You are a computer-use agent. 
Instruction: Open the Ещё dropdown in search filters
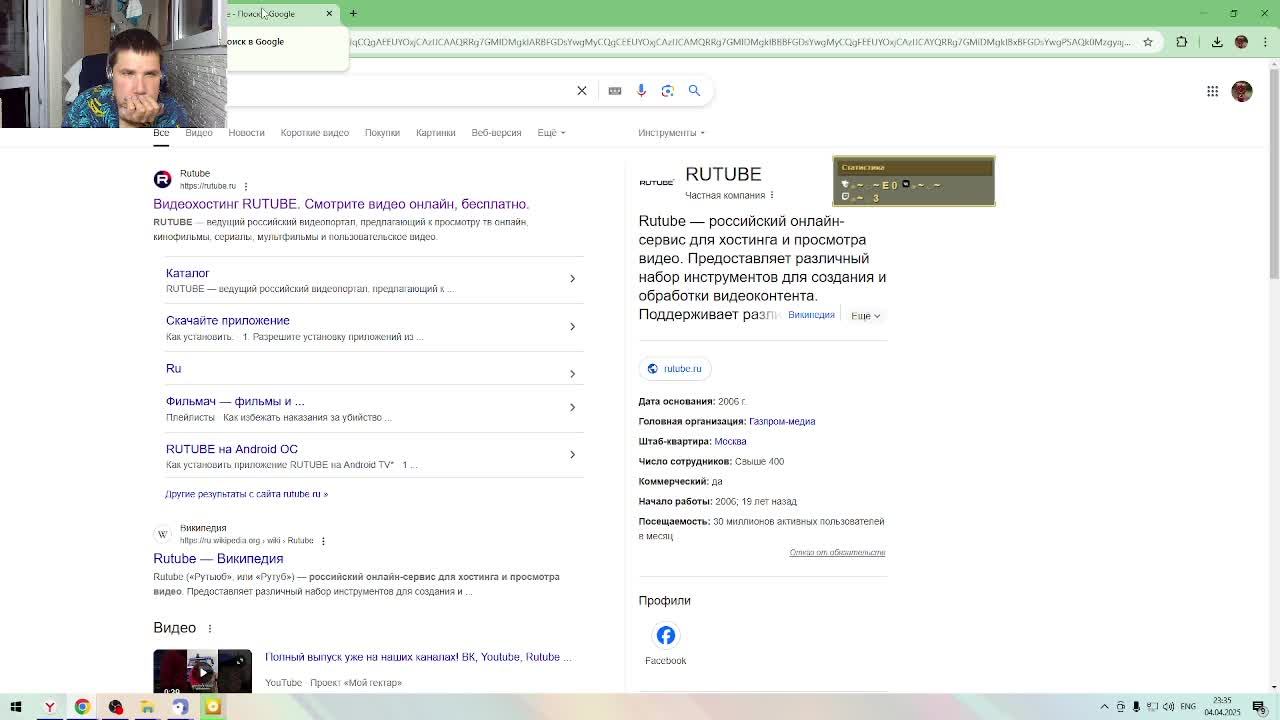[x=551, y=133]
